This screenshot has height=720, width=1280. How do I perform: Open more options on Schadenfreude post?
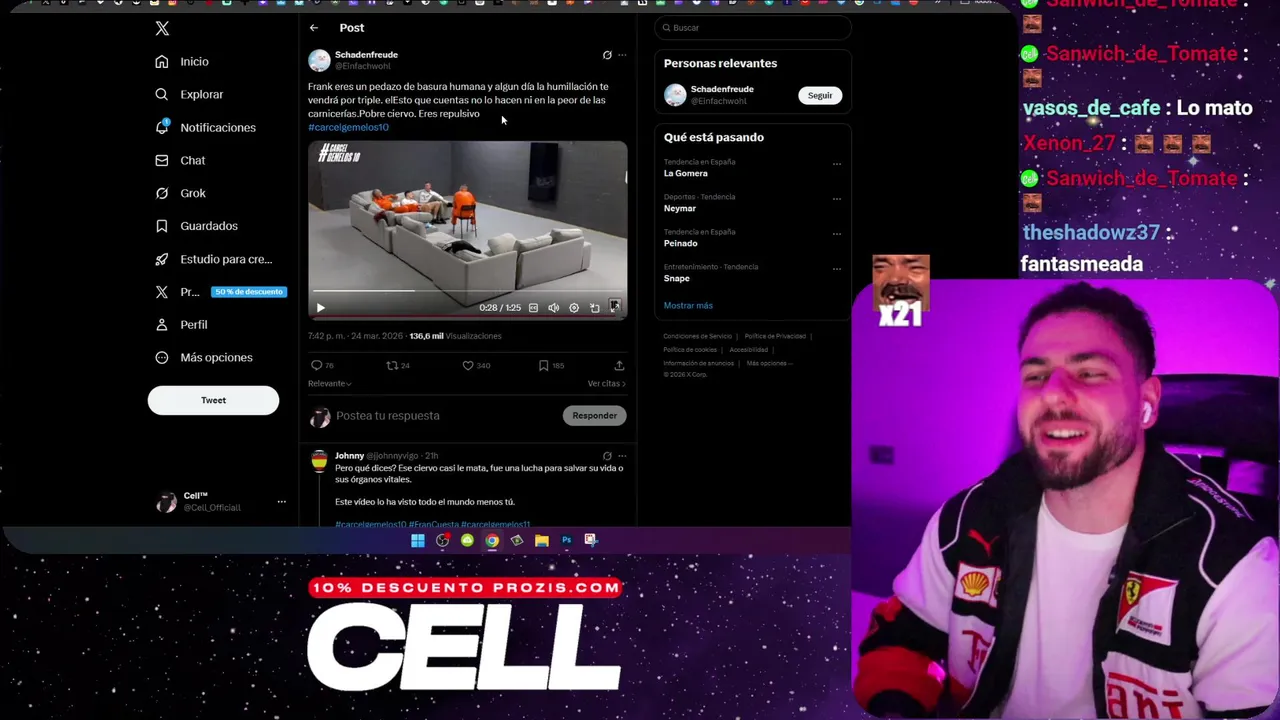622,55
